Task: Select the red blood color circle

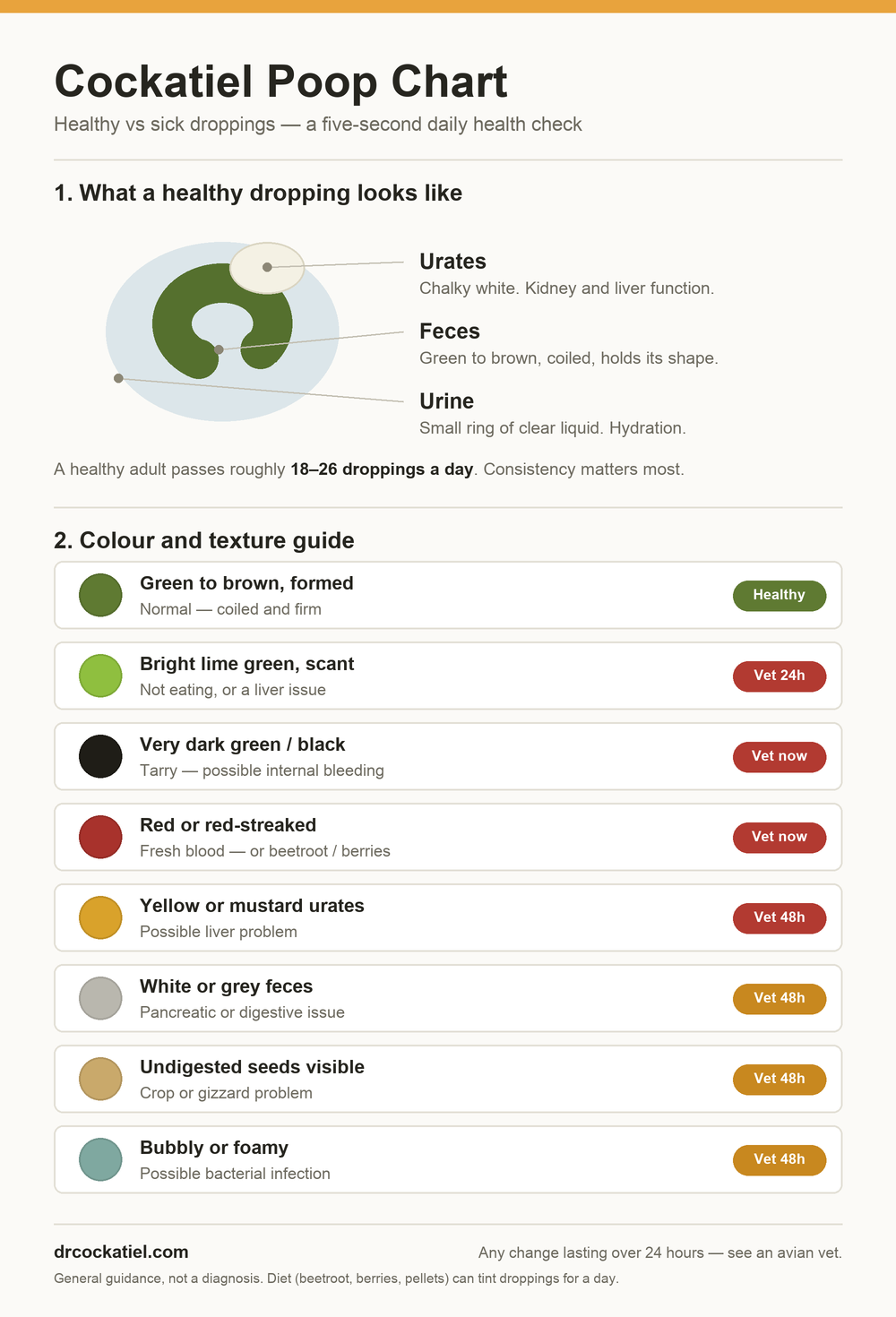Action: (100, 838)
